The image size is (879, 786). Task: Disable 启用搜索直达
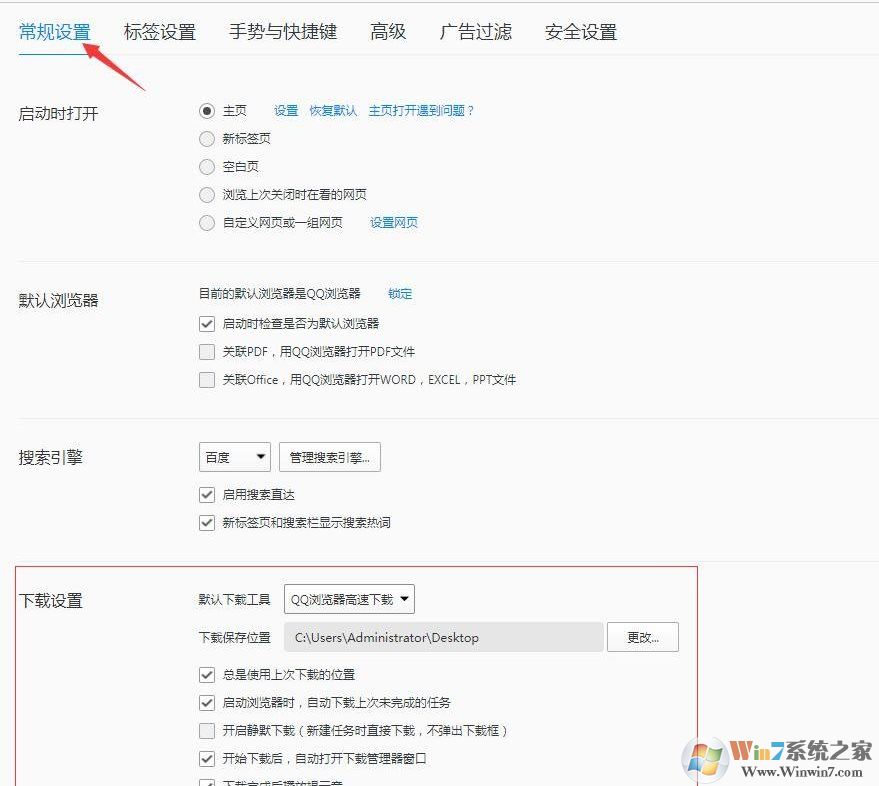207,495
